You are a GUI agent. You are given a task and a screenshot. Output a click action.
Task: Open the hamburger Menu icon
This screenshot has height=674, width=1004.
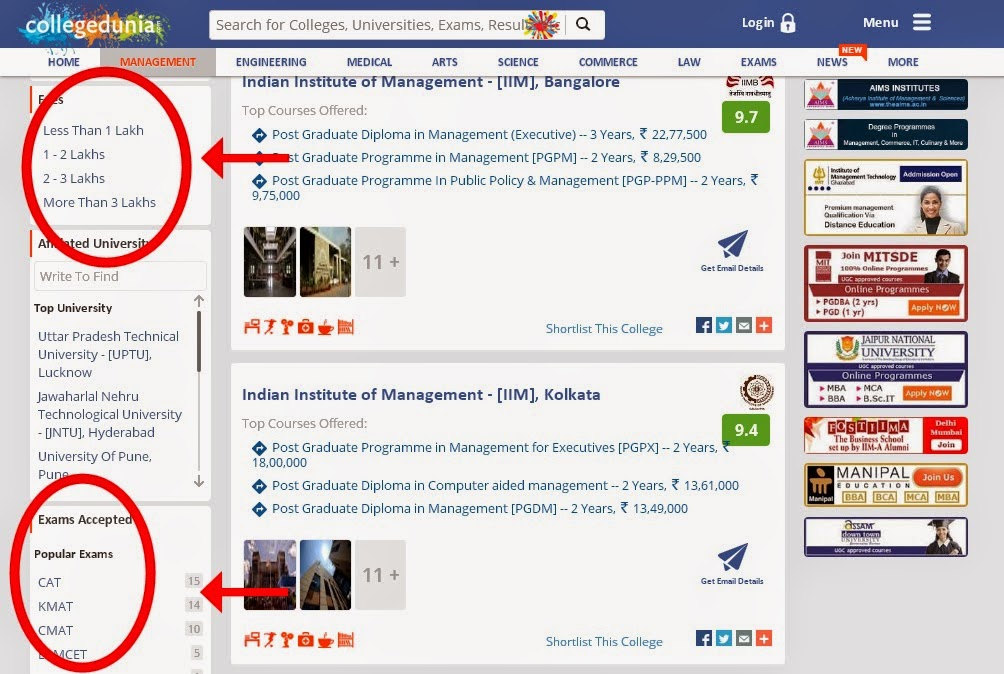[921, 22]
